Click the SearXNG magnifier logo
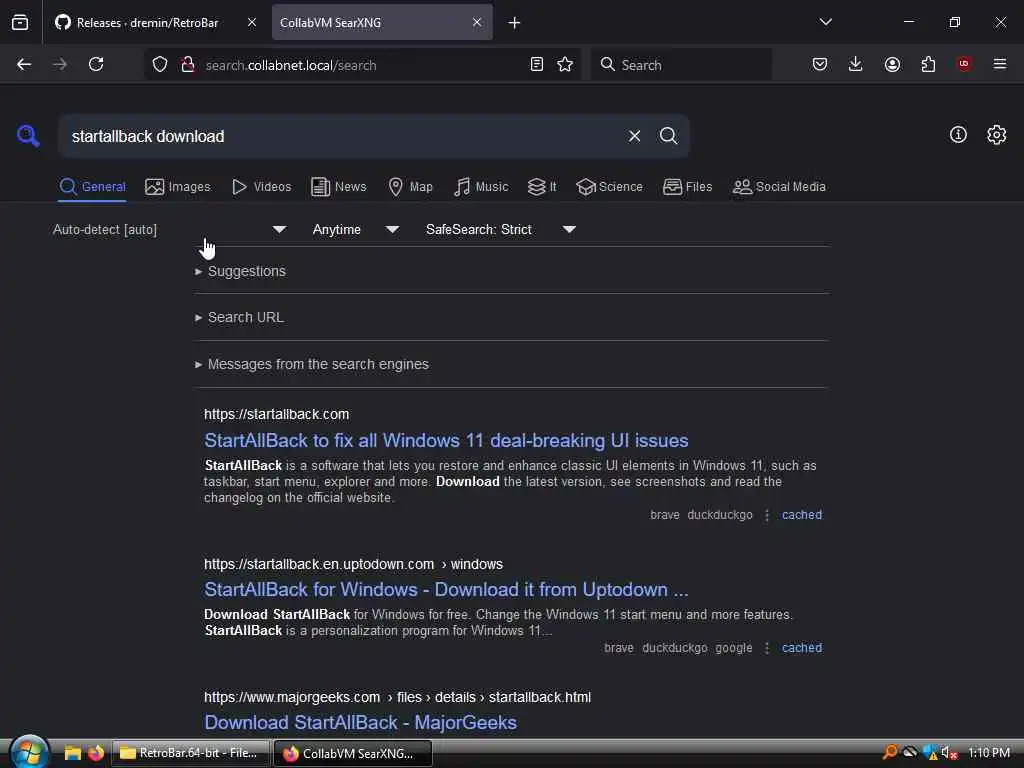The height and width of the screenshot is (768, 1024). click(28, 136)
